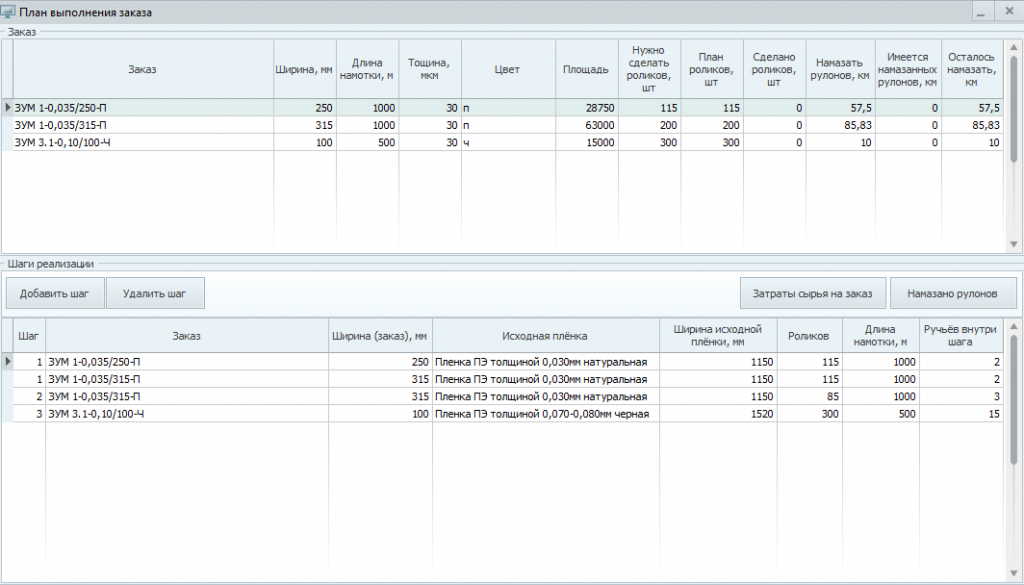1024x585 pixels.
Task: Click the "Цвет" column header
Action: click(x=507, y=69)
